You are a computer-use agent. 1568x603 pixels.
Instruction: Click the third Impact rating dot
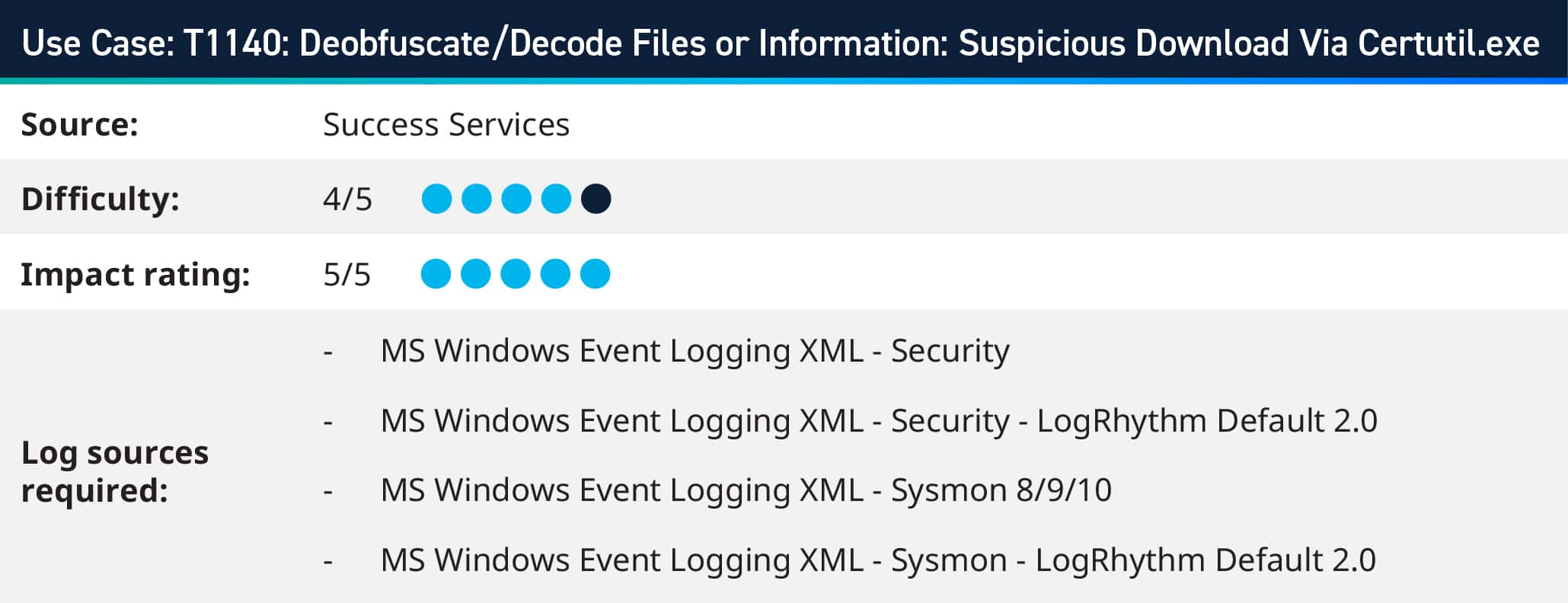(x=516, y=274)
